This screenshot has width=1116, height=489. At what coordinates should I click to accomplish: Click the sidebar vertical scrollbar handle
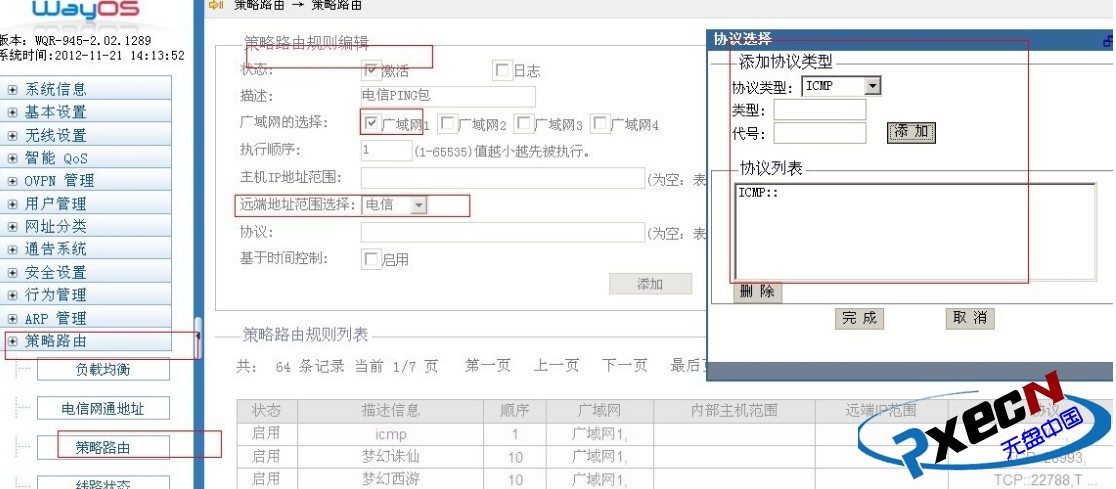[198, 338]
